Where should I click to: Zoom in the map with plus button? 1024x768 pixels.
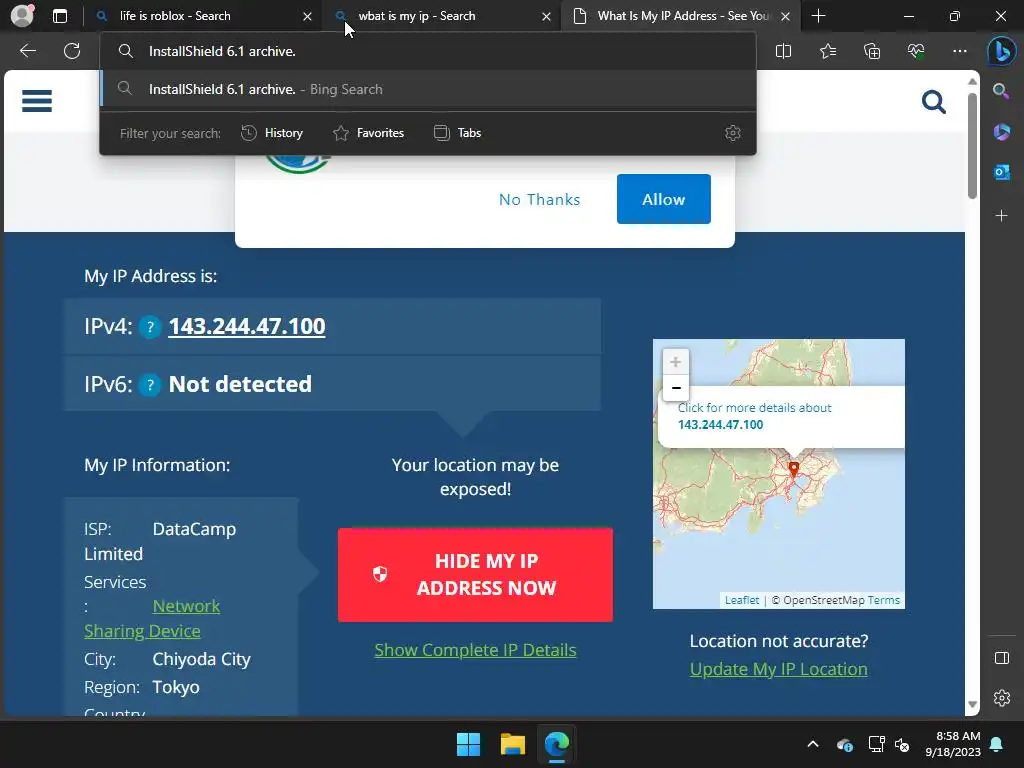pyautogui.click(x=676, y=362)
